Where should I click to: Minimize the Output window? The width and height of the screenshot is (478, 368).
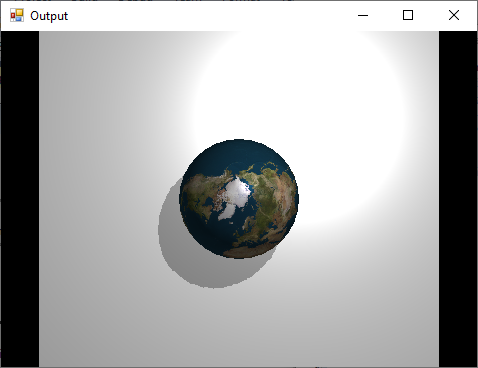coord(363,15)
